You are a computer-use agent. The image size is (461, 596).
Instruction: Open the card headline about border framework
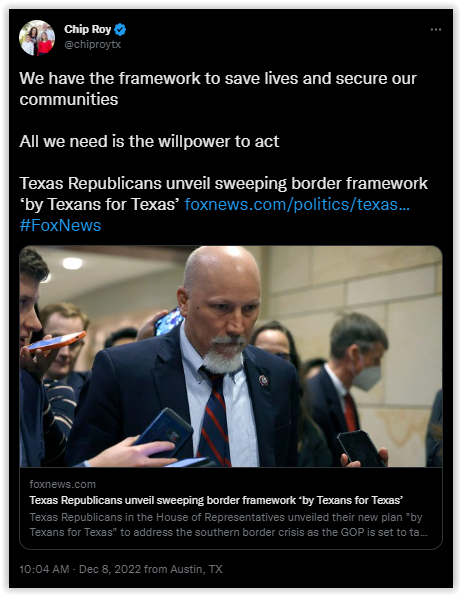coord(216,500)
